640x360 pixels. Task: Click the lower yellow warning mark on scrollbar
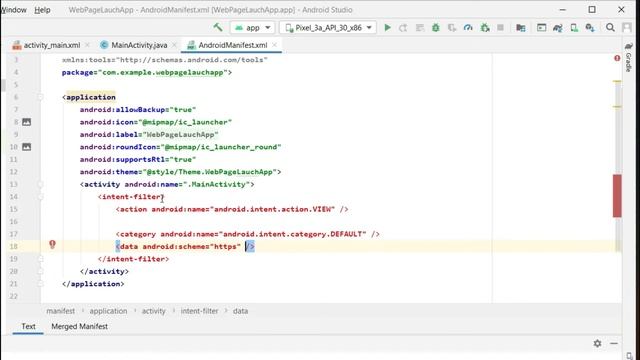tap(617, 107)
